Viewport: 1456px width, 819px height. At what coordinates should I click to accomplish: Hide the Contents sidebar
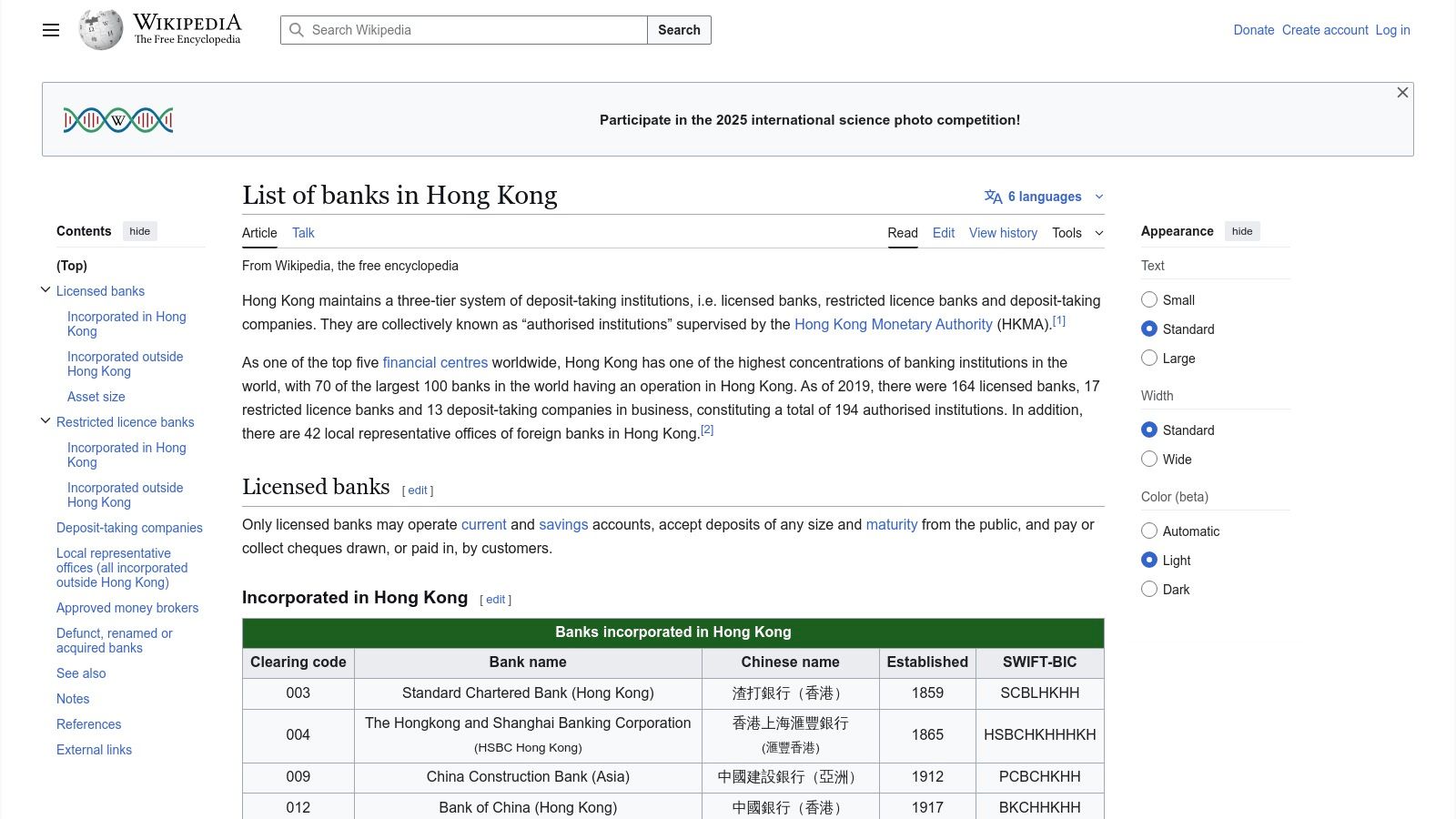(x=139, y=231)
